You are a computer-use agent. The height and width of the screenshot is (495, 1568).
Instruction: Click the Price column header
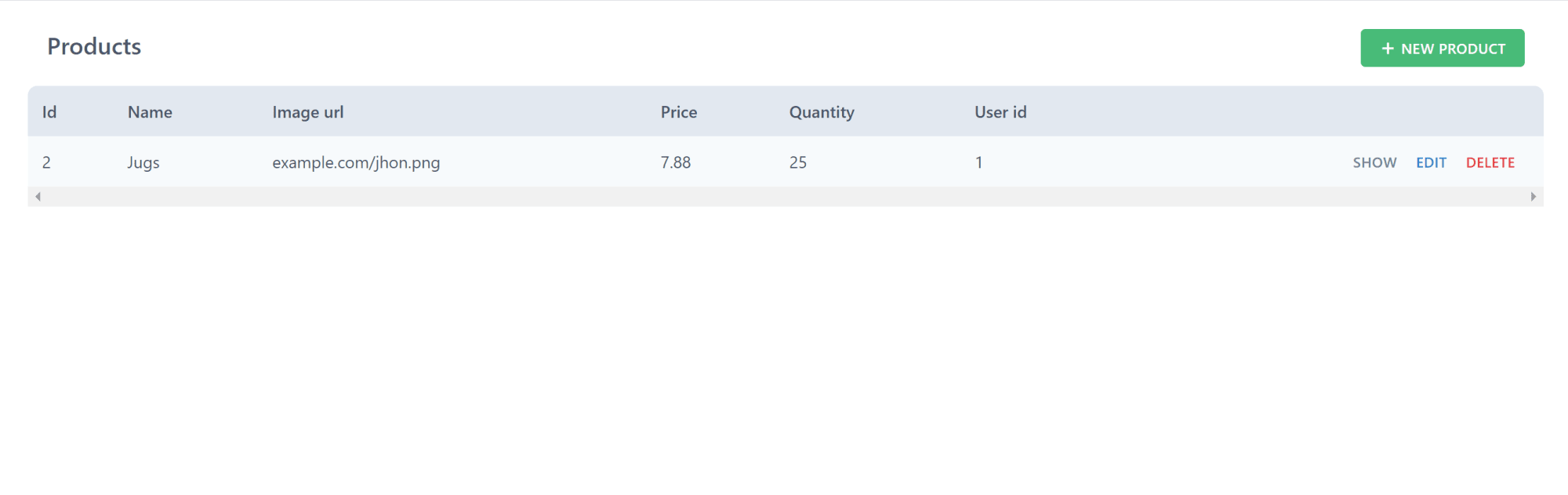click(678, 112)
